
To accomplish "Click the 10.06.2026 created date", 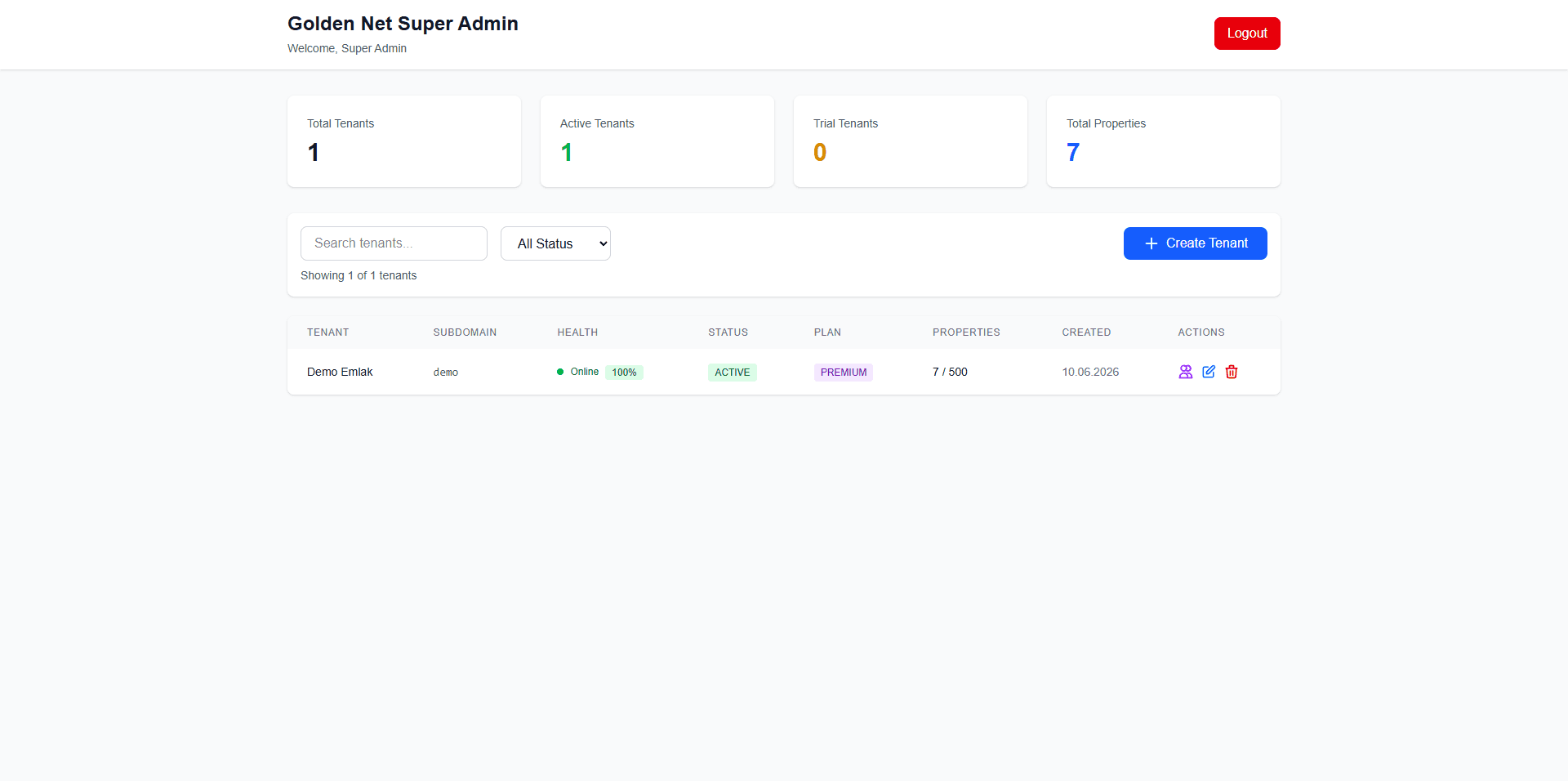I will [1090, 372].
